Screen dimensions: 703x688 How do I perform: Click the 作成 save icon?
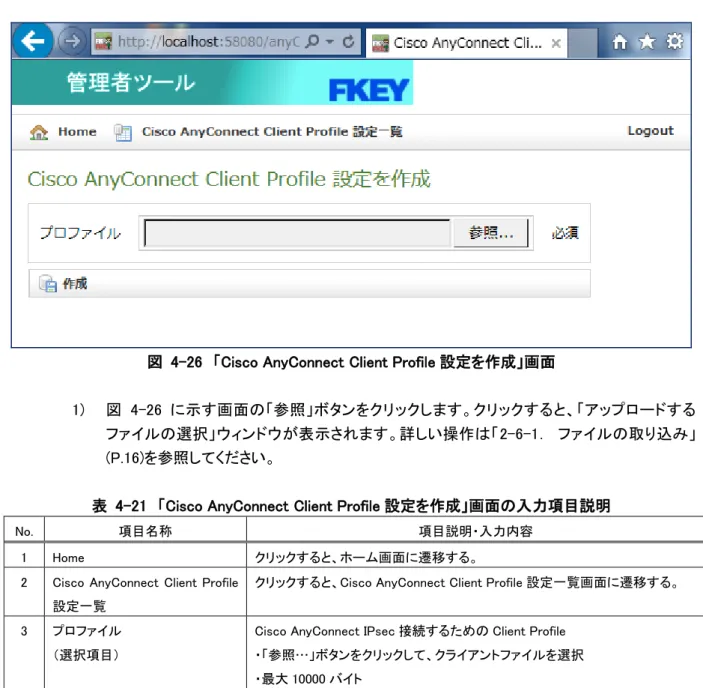[x=48, y=284]
